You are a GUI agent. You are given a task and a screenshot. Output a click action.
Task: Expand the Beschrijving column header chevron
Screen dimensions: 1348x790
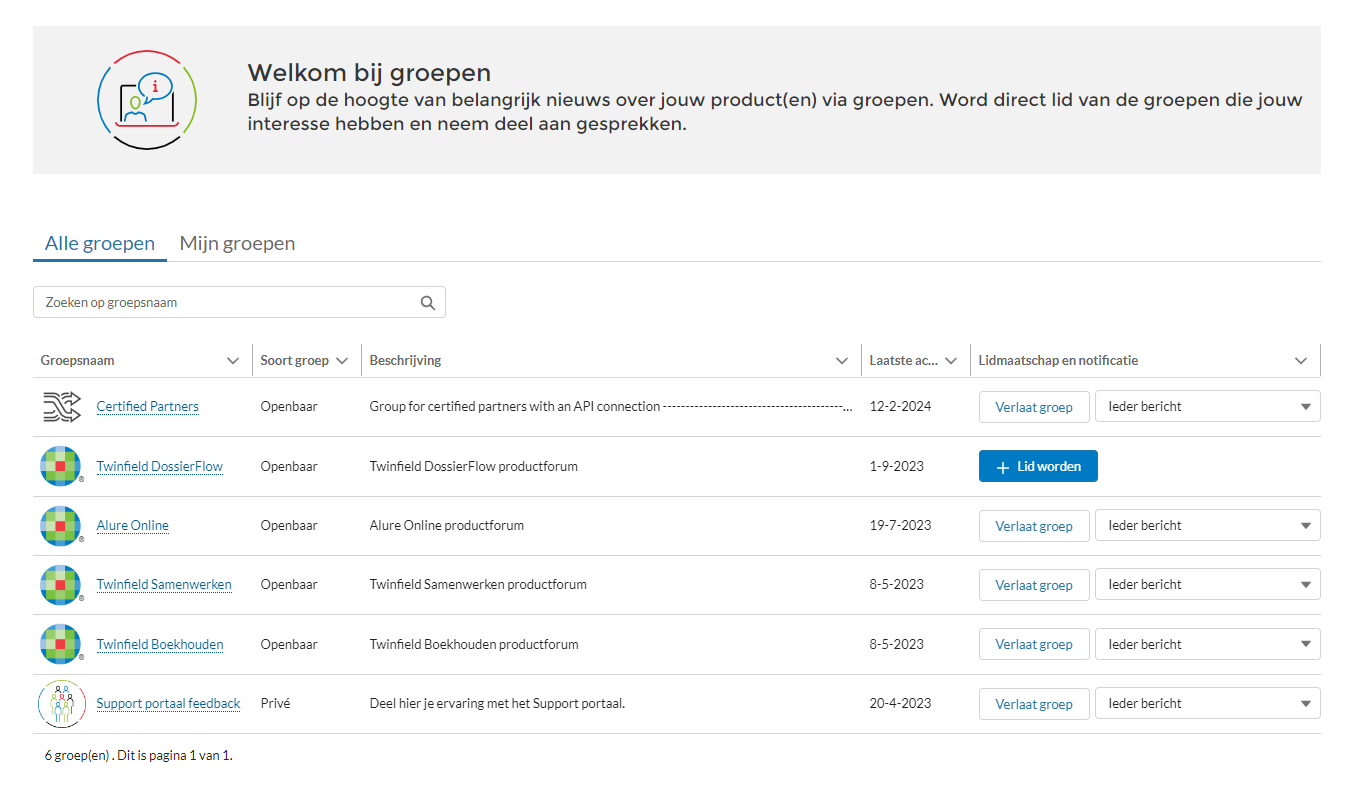842,361
